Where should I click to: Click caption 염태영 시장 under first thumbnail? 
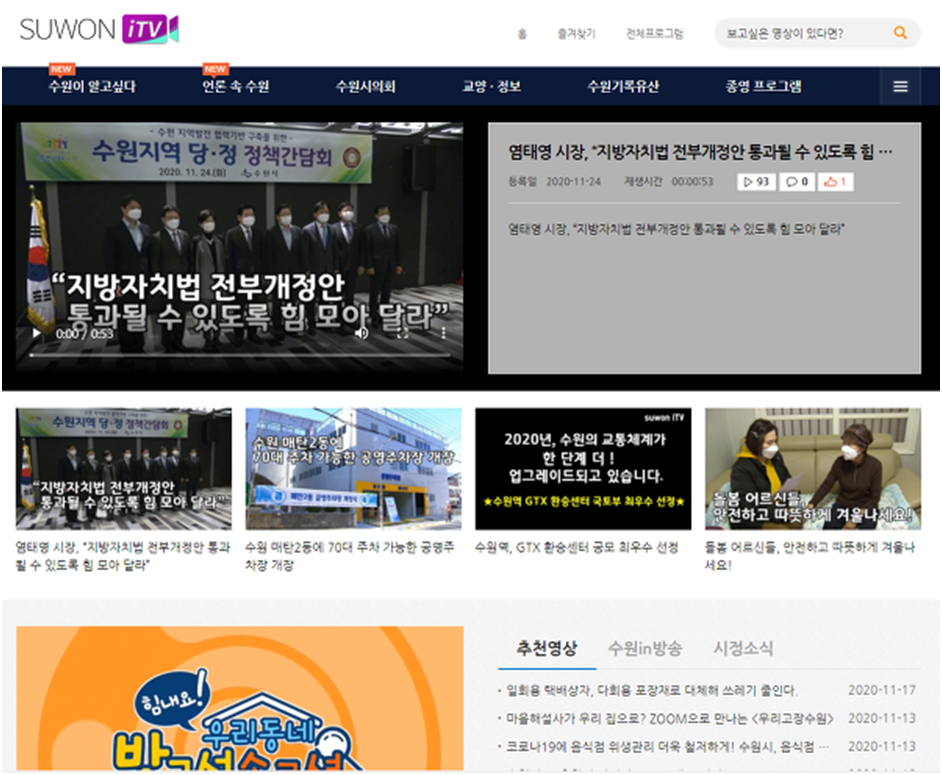point(123,556)
